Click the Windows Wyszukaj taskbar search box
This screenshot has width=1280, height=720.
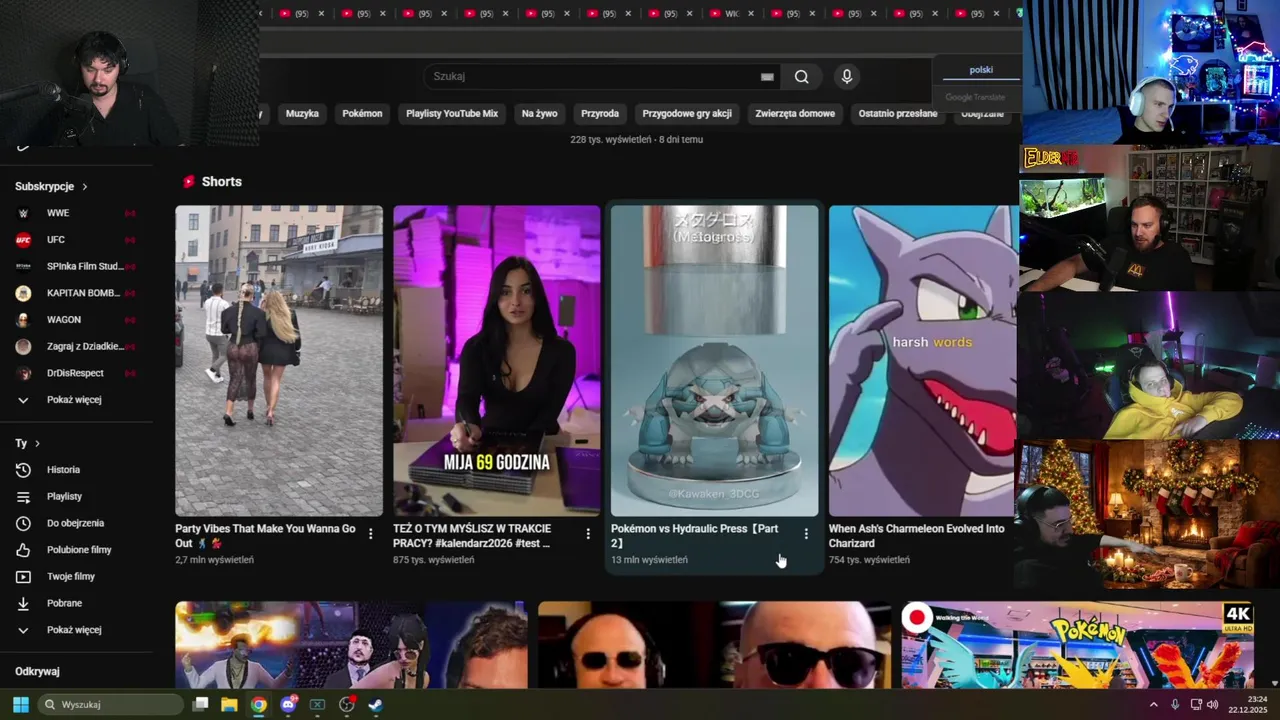[110, 705]
